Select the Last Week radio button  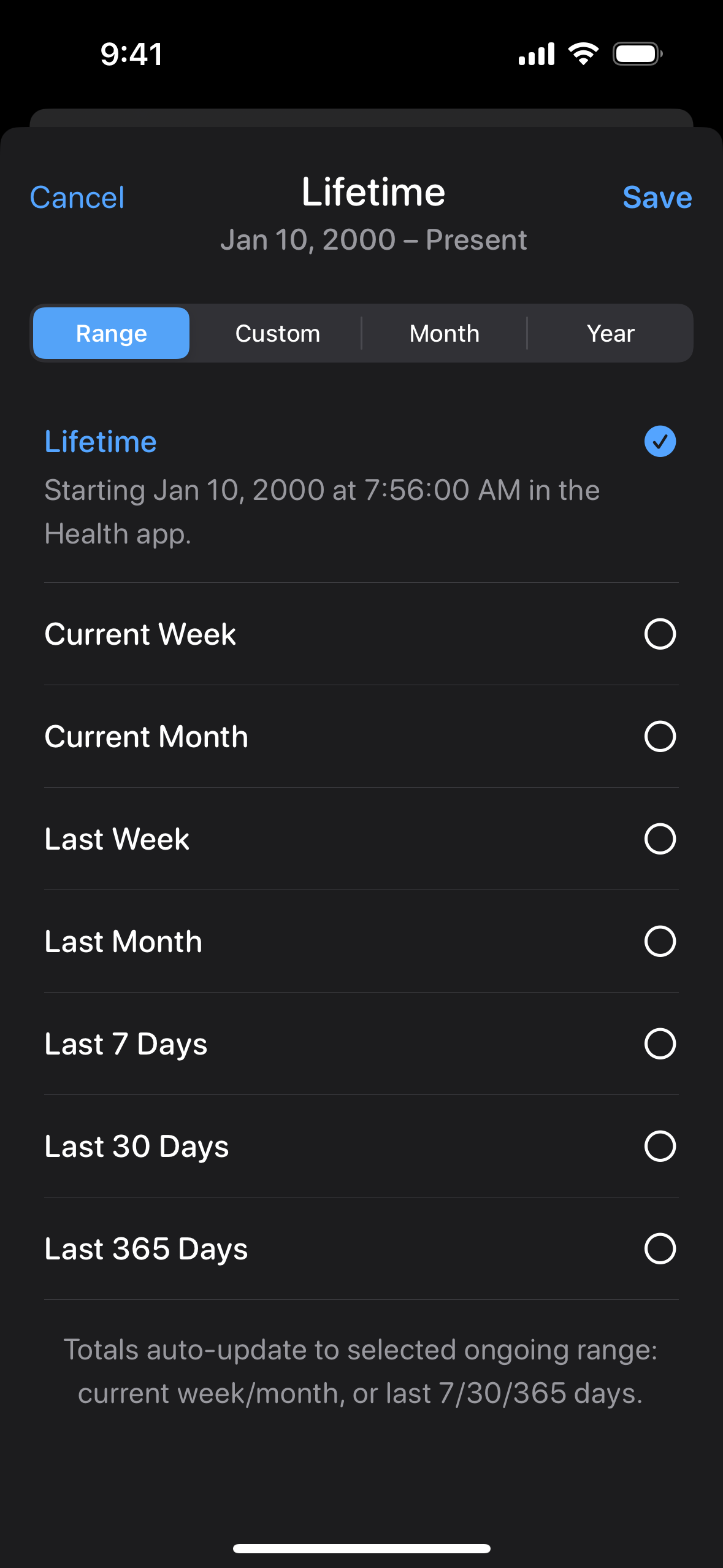(x=660, y=839)
